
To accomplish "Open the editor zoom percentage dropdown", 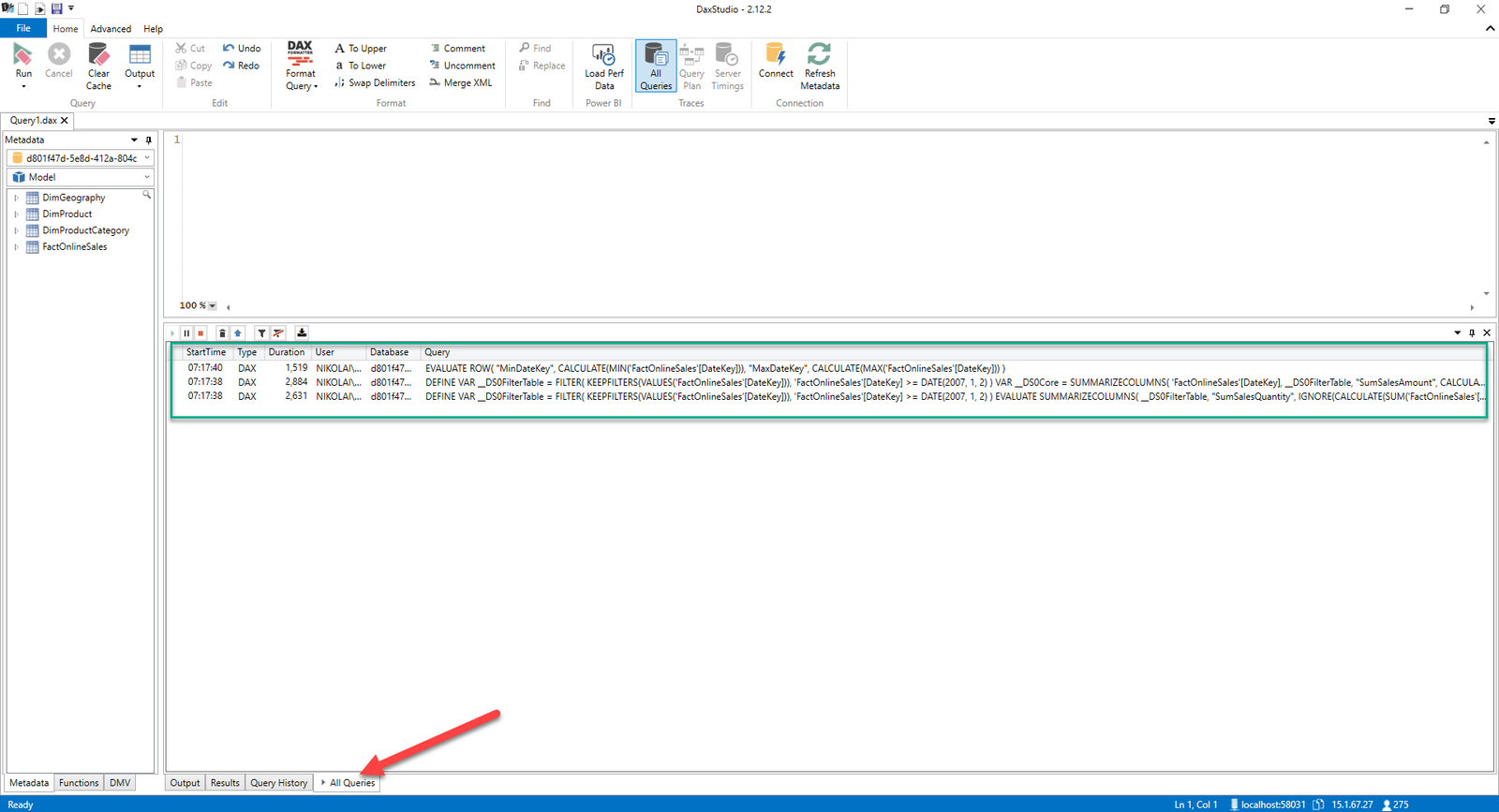I will click(213, 306).
